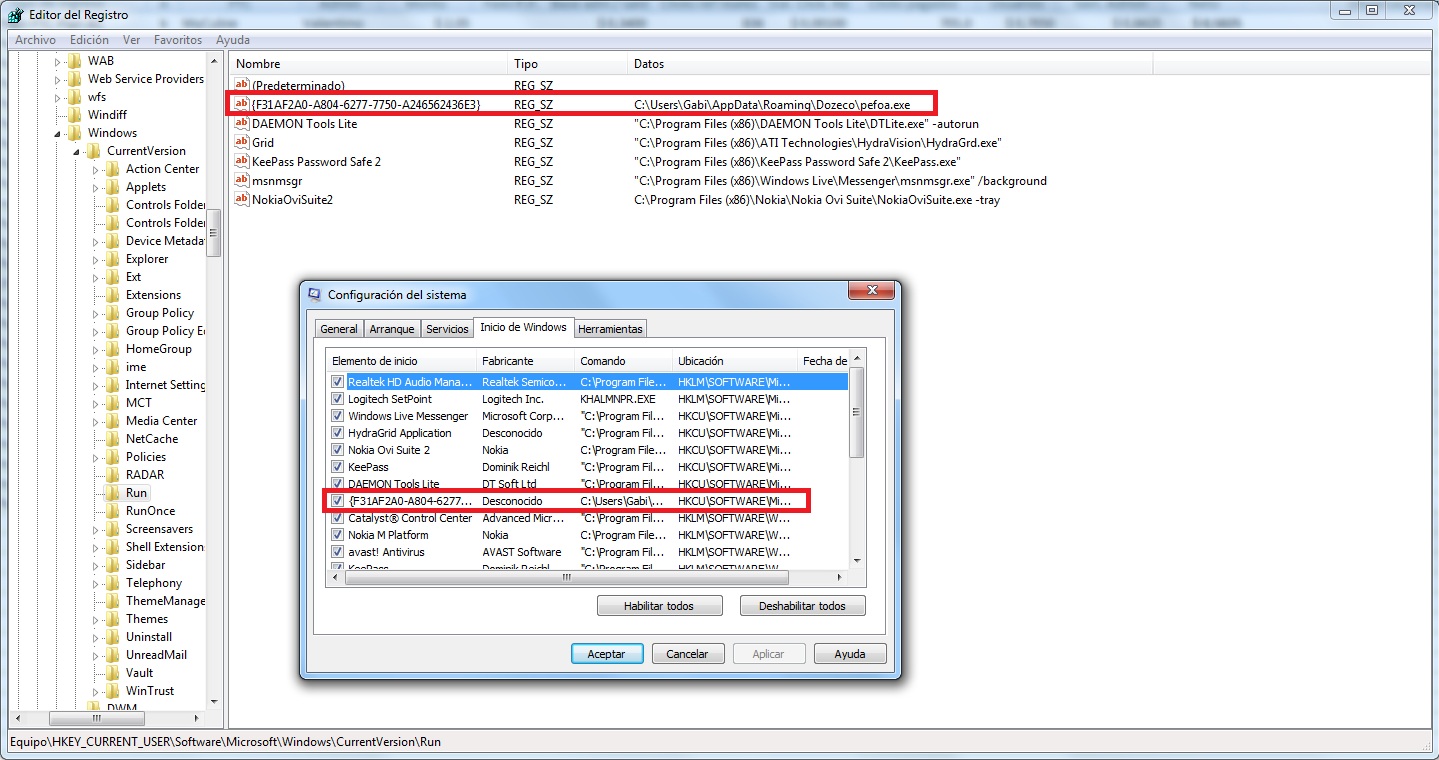Expand the Explorer registry key
1439x760 pixels.
pos(96,259)
